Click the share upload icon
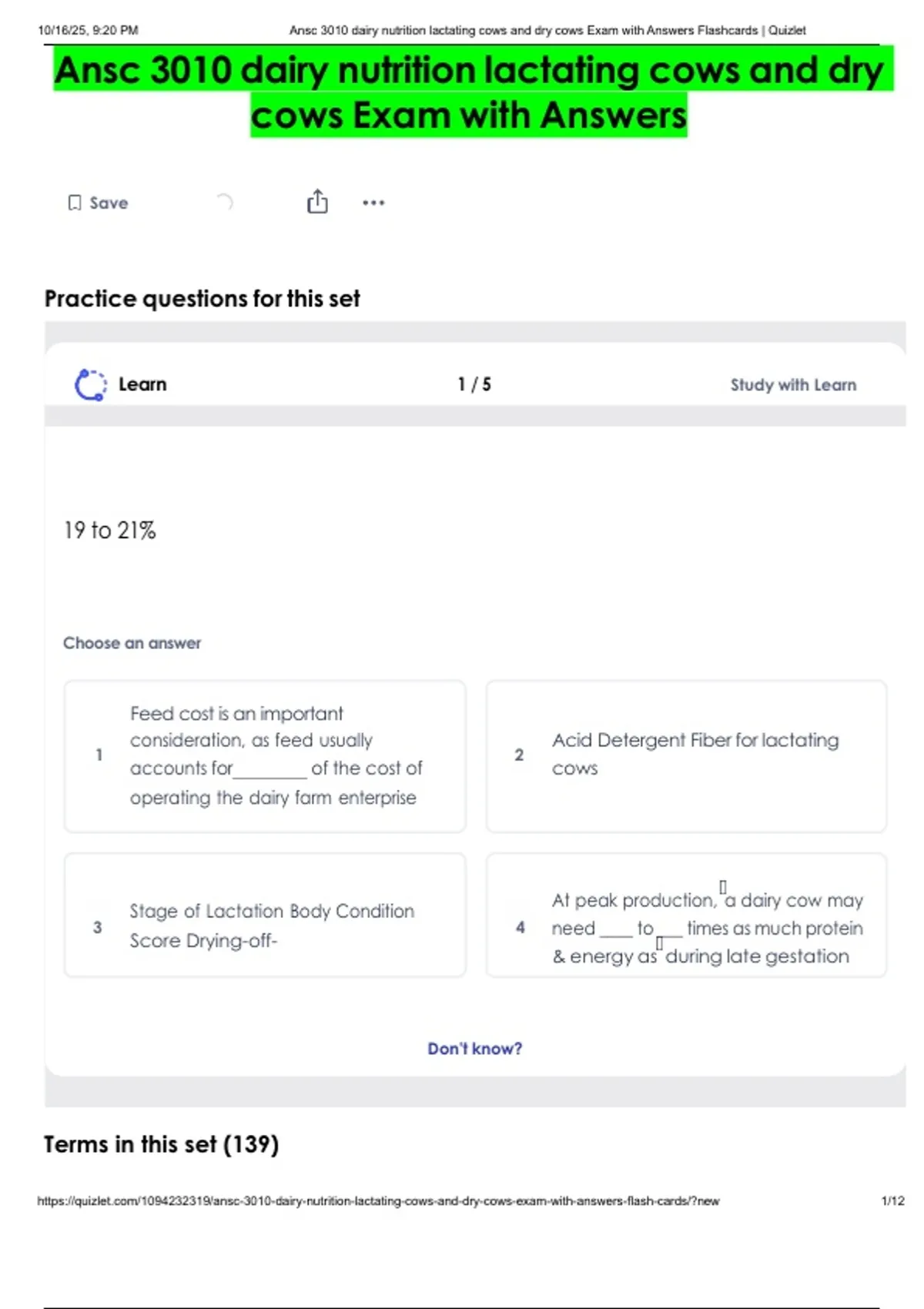 pyautogui.click(x=317, y=202)
